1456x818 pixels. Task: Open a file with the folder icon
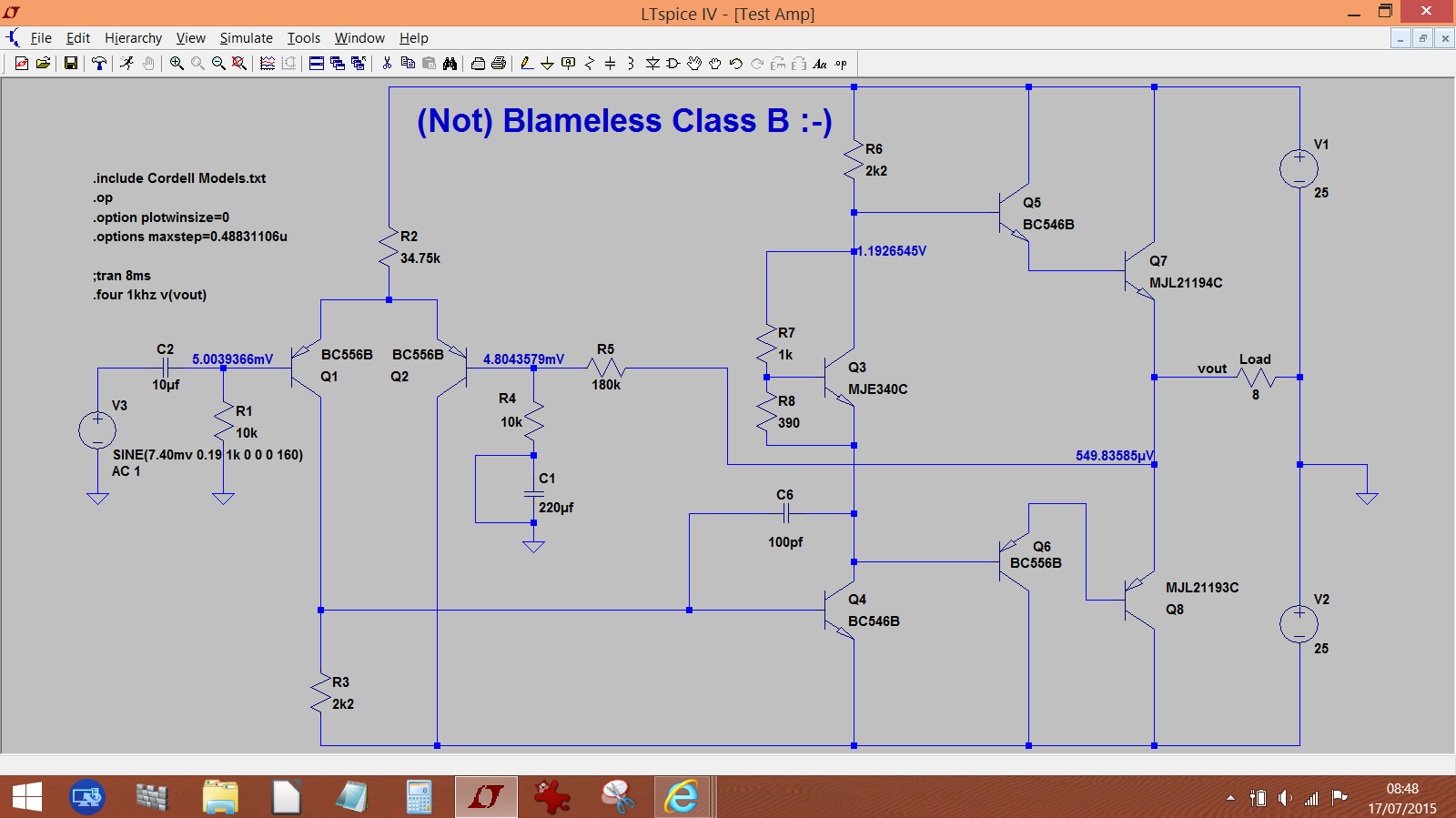click(43, 63)
